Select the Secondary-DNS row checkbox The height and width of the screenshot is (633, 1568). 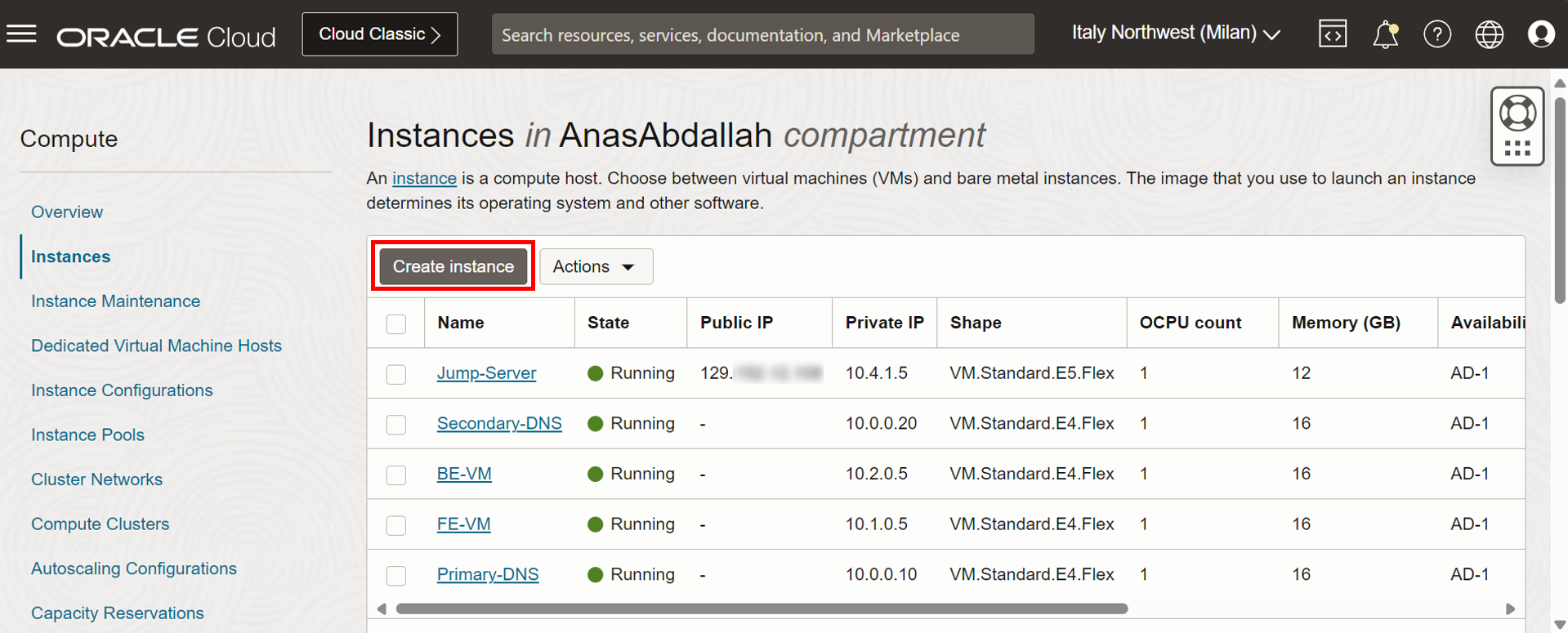coord(396,425)
